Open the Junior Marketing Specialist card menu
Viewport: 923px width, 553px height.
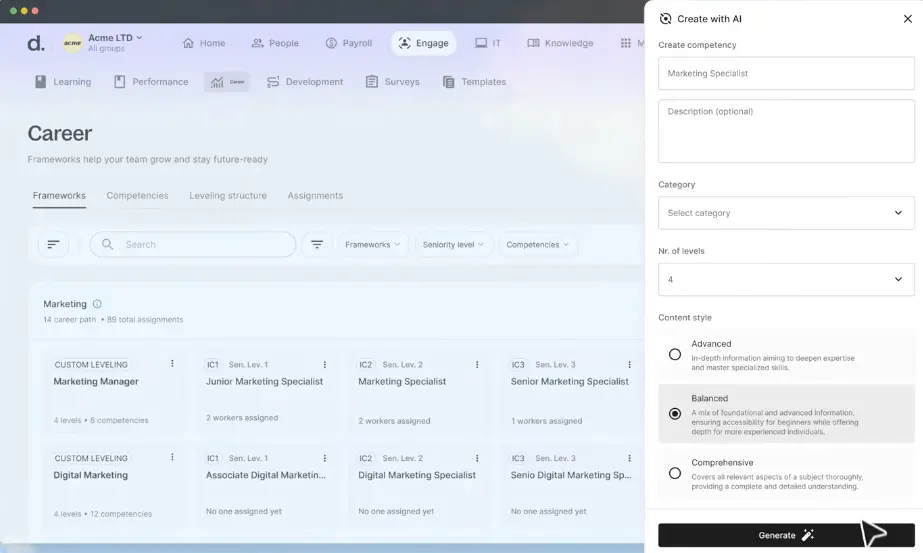tap(324, 365)
